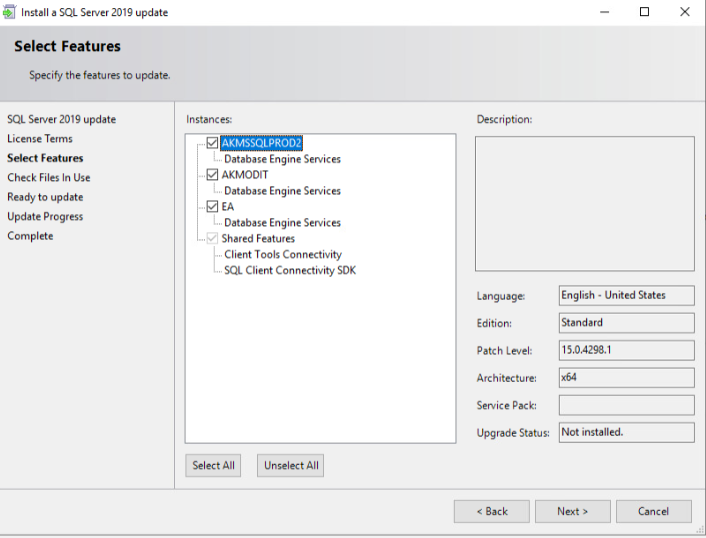The height and width of the screenshot is (538, 706).
Task: Go back with the < Back button
Action: [x=492, y=511]
